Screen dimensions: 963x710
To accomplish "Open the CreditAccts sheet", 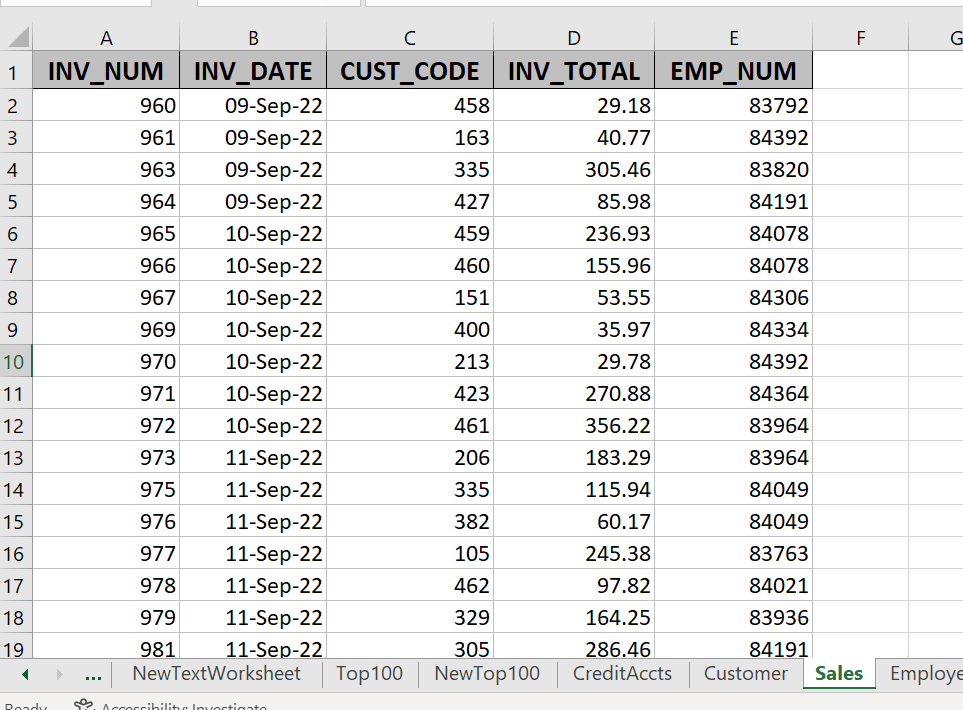I will tap(622, 675).
